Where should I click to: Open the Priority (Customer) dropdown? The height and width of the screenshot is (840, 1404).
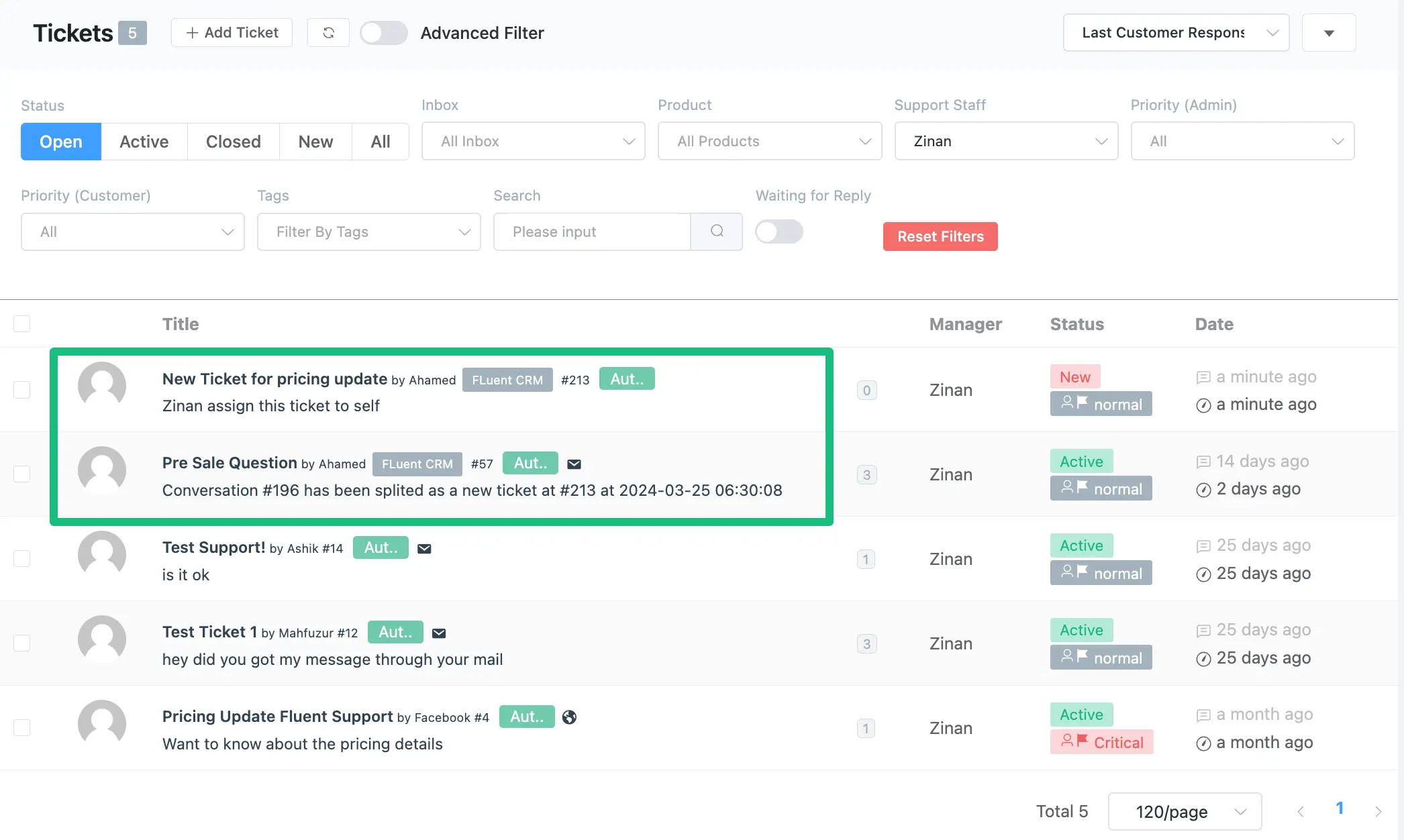point(133,231)
